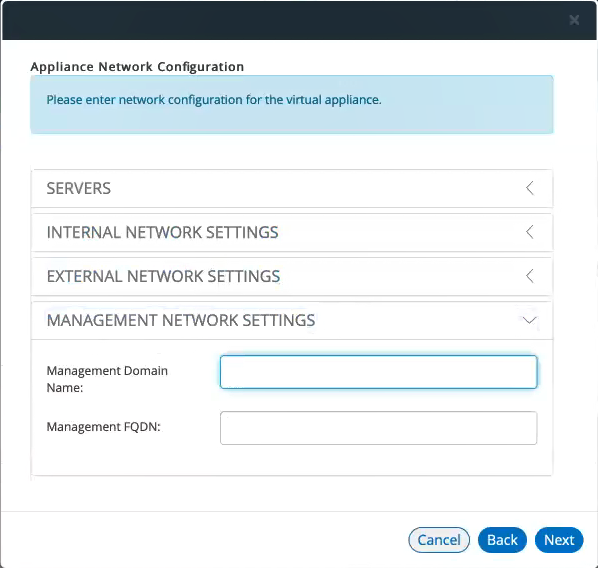The height and width of the screenshot is (568, 598).
Task: Expand the EXTERNAL NETWORK SETTINGS title
Action: (163, 276)
